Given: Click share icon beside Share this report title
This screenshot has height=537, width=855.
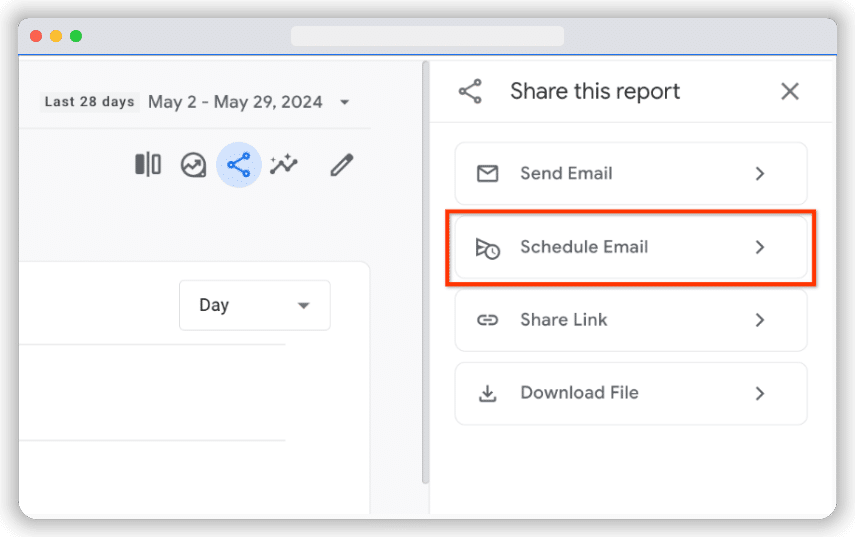Looking at the screenshot, I should [470, 91].
